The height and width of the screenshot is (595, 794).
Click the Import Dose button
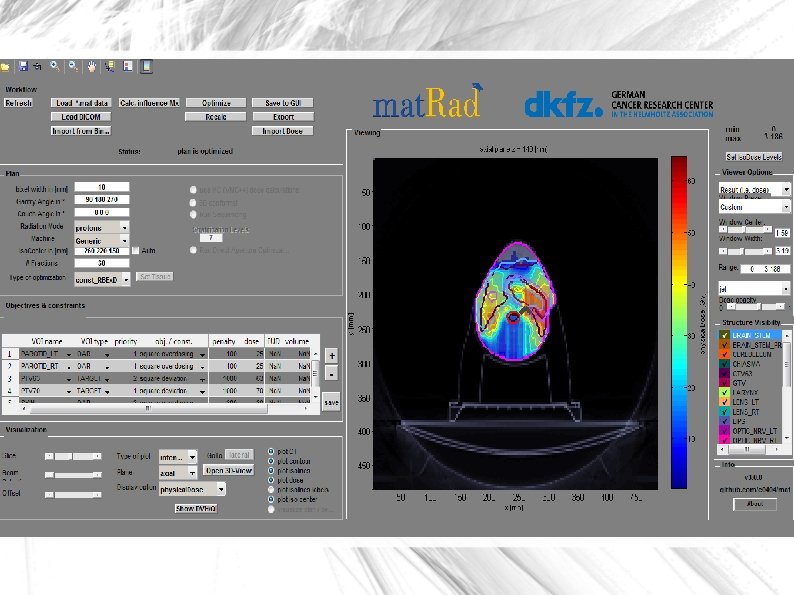[283, 131]
